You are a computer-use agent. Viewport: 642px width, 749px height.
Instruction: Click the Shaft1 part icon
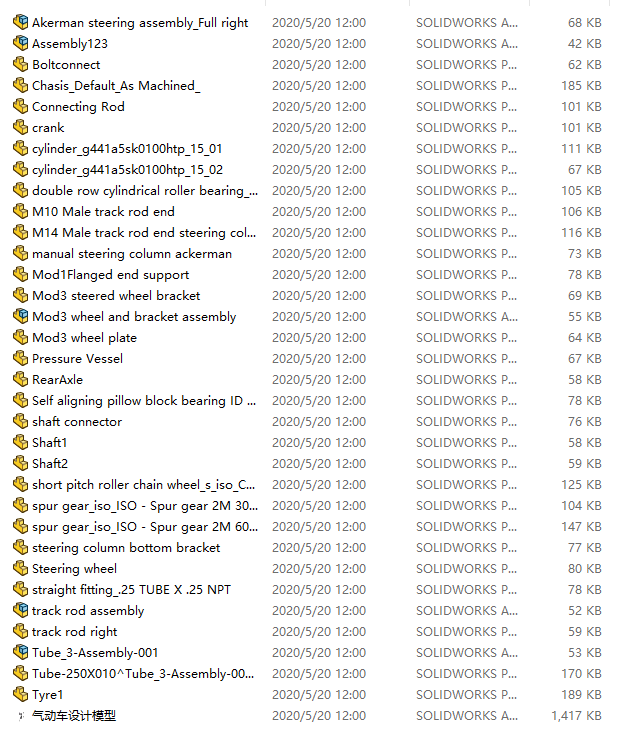point(21,442)
